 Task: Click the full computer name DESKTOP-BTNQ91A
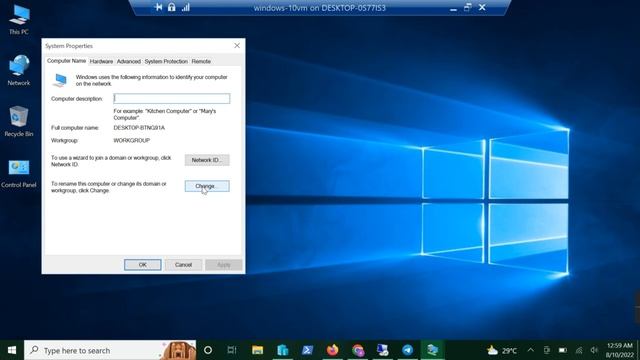point(139,128)
